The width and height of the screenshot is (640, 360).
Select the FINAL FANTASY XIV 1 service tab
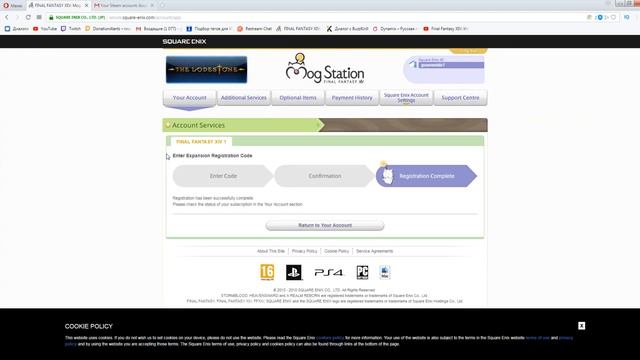coord(201,142)
